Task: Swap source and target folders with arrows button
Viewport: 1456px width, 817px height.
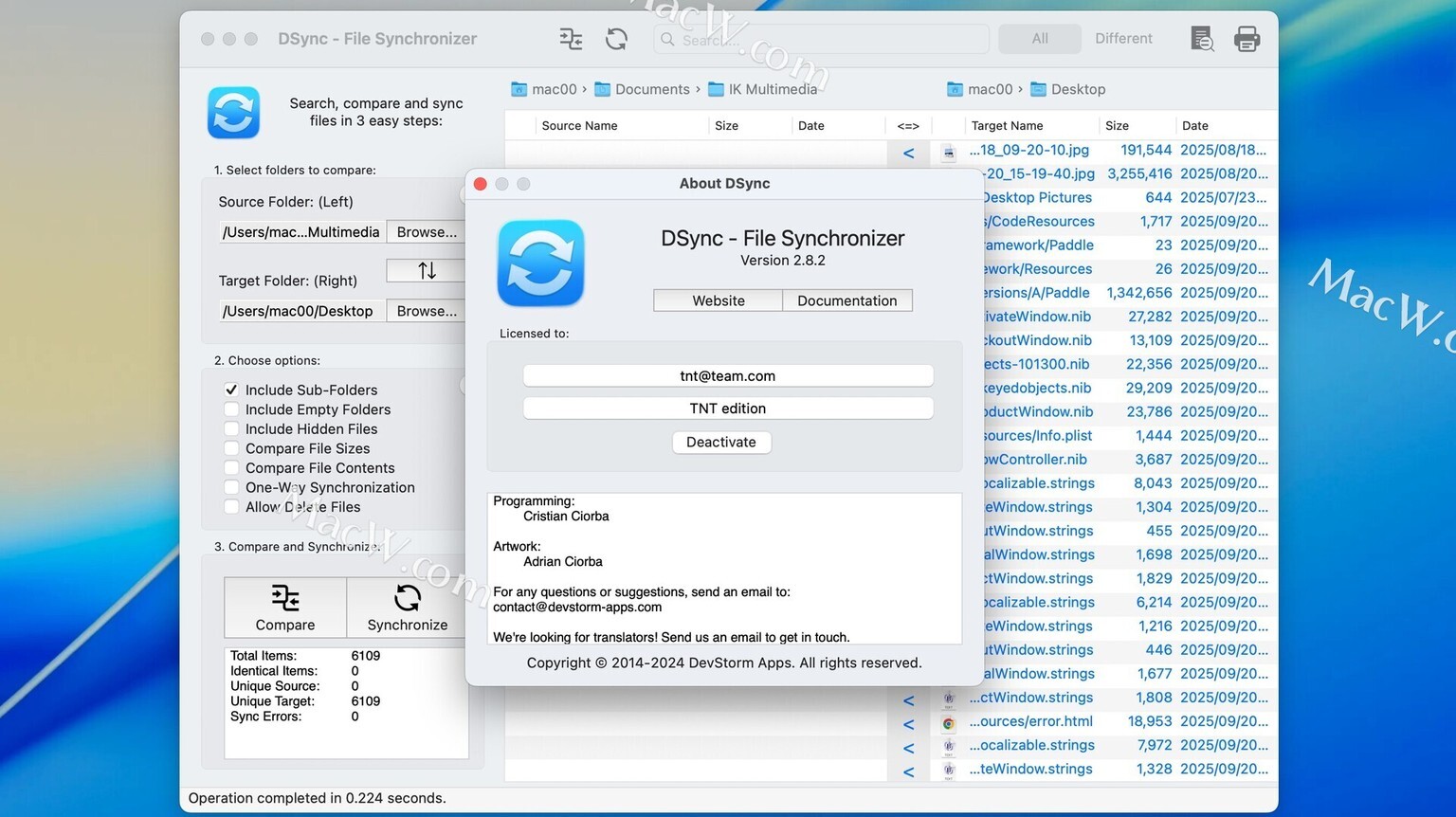Action: [426, 271]
